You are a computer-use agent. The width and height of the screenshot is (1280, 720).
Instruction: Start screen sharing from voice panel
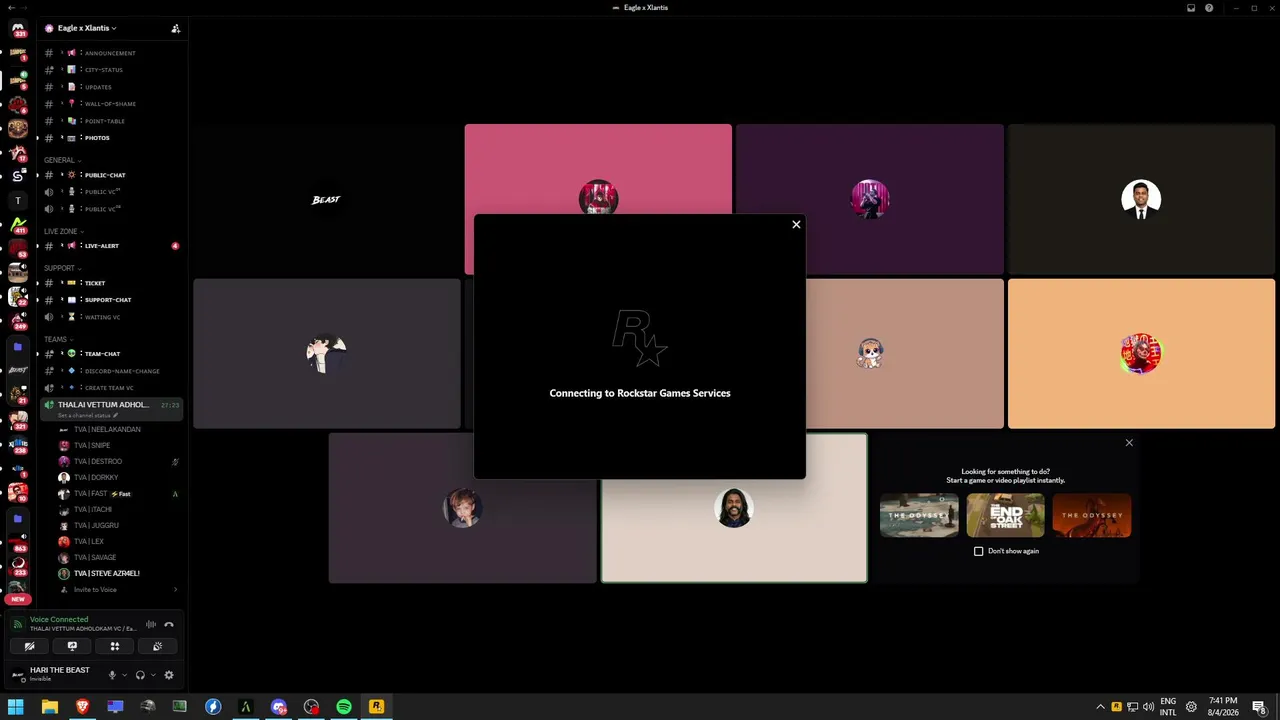72,646
